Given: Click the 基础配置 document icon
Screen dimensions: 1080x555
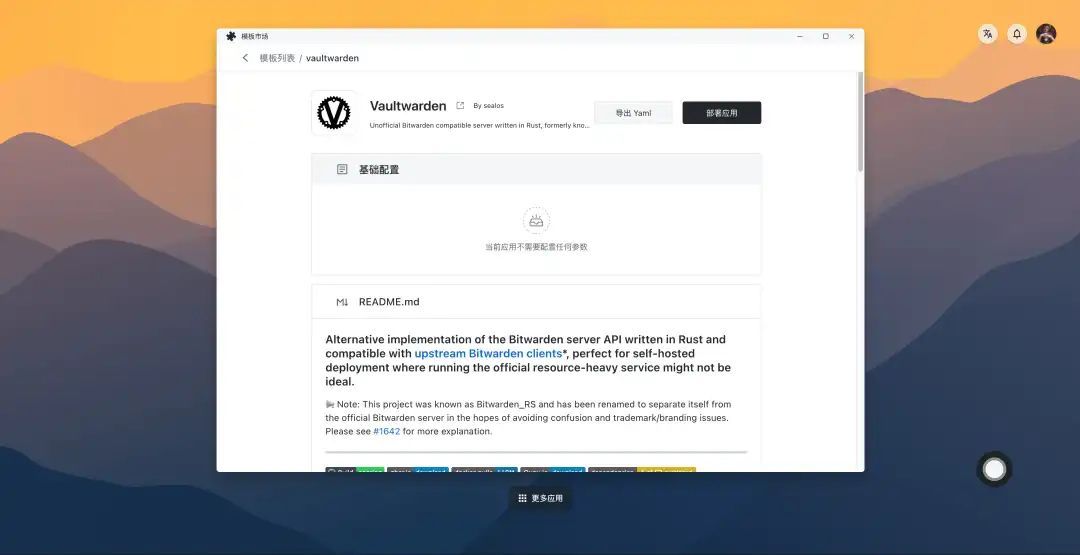Looking at the screenshot, I should click(342, 169).
